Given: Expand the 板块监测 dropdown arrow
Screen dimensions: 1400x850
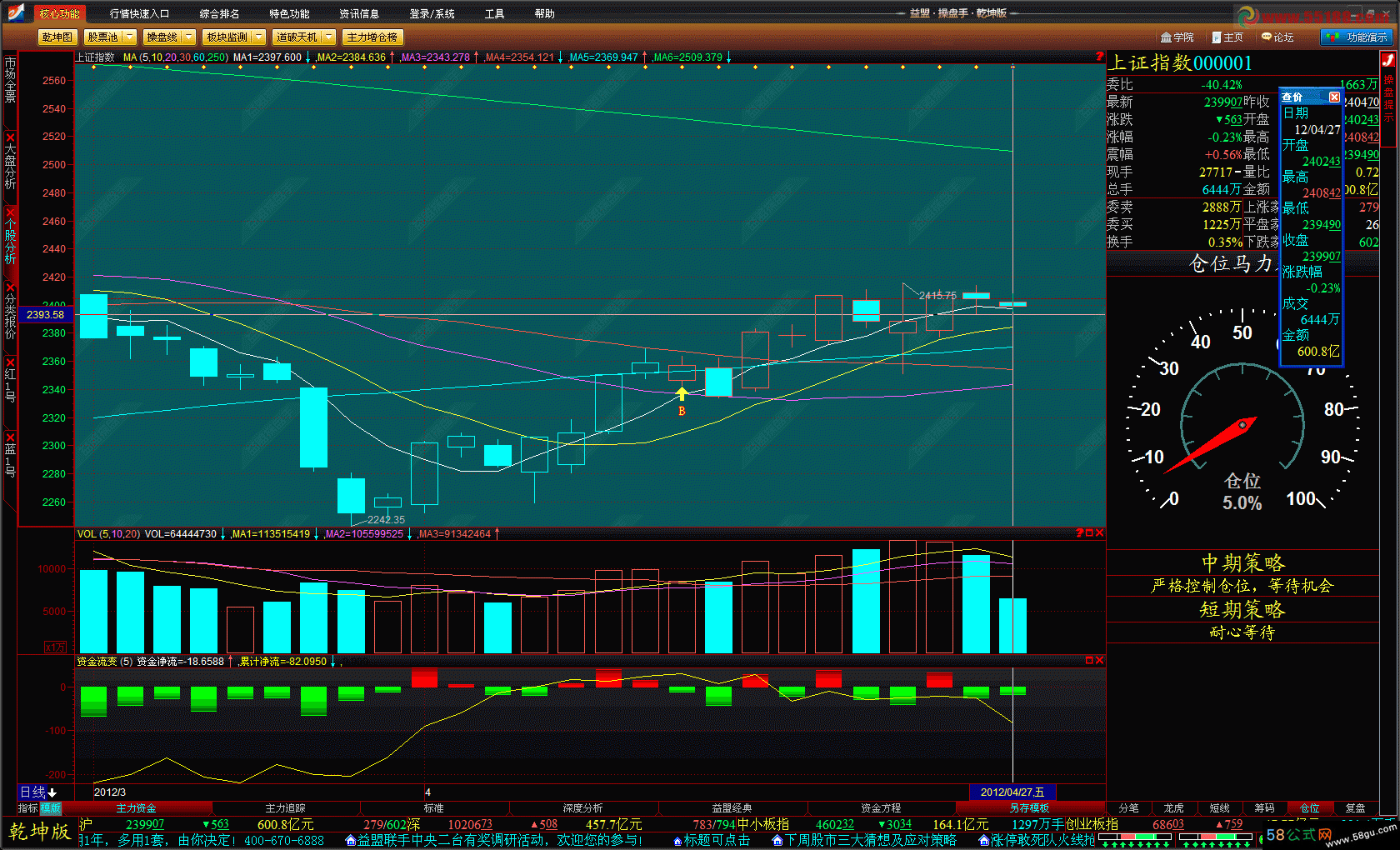Looking at the screenshot, I should click(258, 37).
